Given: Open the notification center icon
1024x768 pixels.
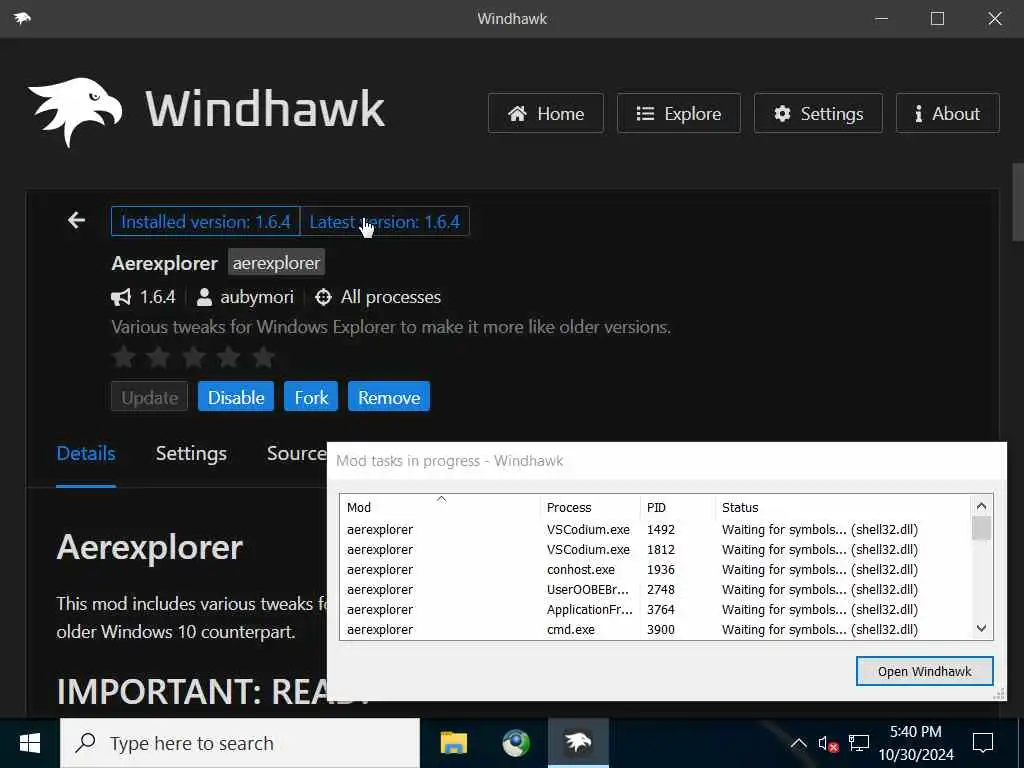Looking at the screenshot, I should (x=983, y=743).
